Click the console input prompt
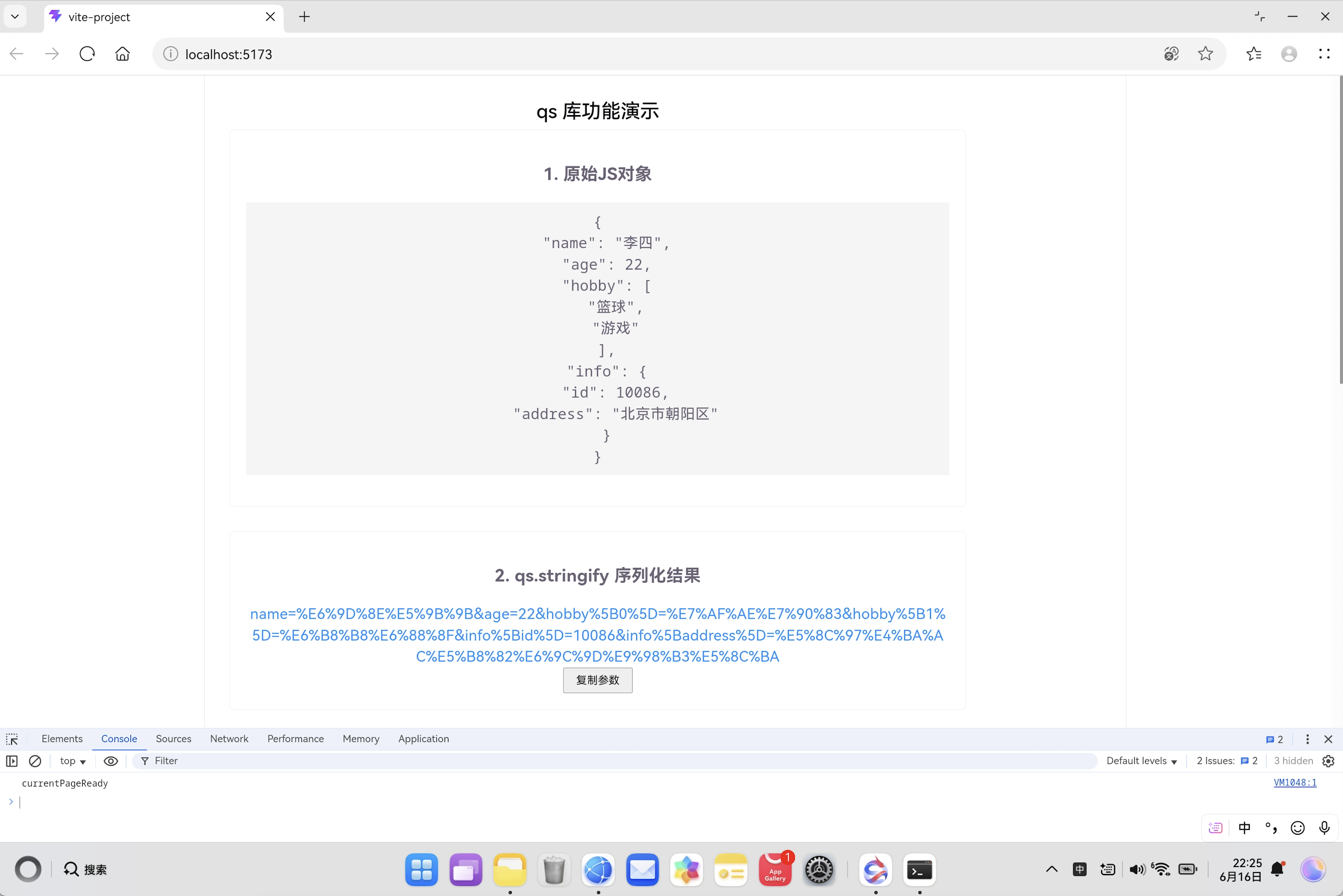Viewport: 1343px width, 896px height. (x=671, y=802)
